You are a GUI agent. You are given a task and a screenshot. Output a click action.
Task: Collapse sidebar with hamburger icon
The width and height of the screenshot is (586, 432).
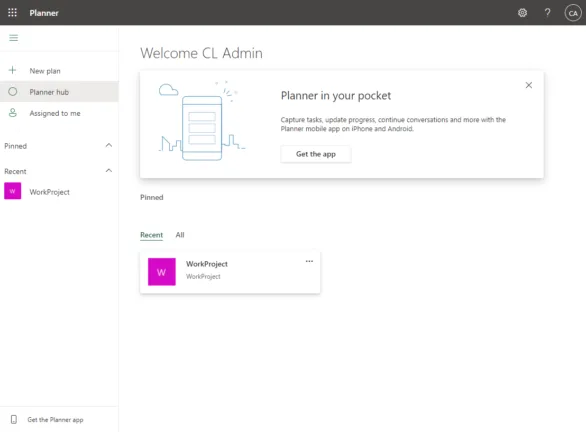[x=13, y=38]
